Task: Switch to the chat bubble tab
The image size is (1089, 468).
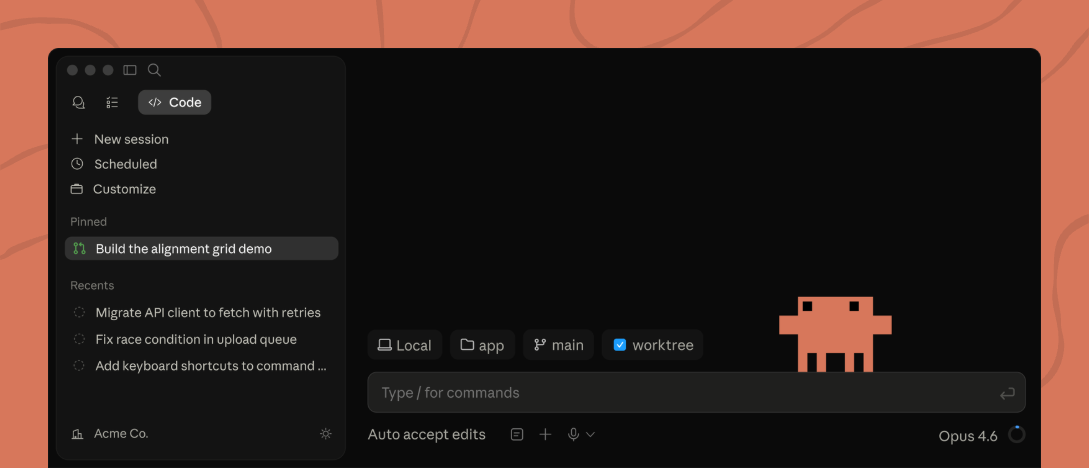Action: (78, 103)
